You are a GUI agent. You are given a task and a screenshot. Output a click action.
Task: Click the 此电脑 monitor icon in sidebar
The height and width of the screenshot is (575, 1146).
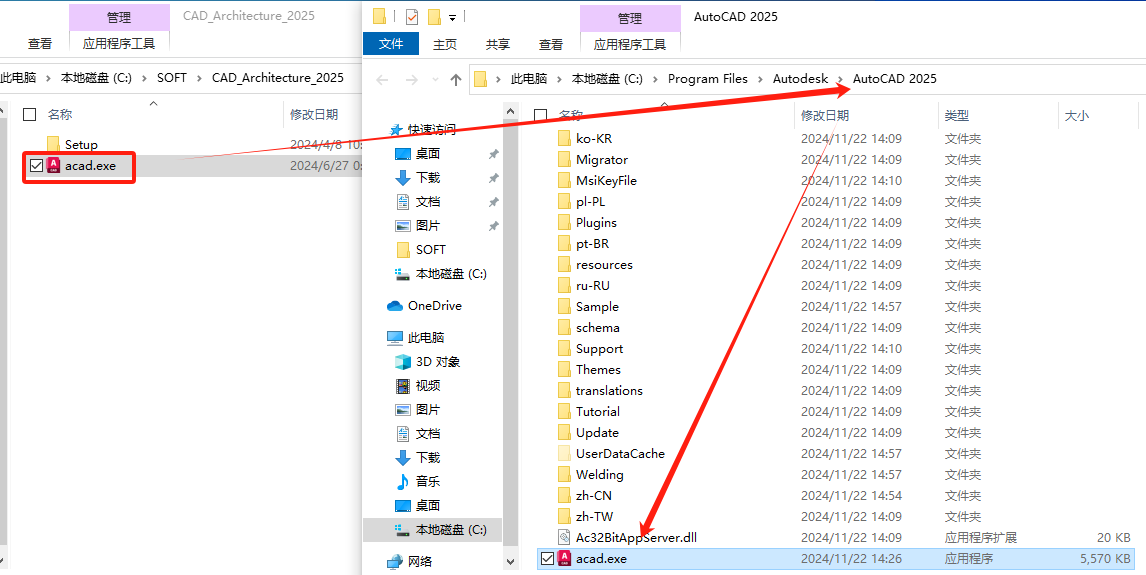point(395,338)
